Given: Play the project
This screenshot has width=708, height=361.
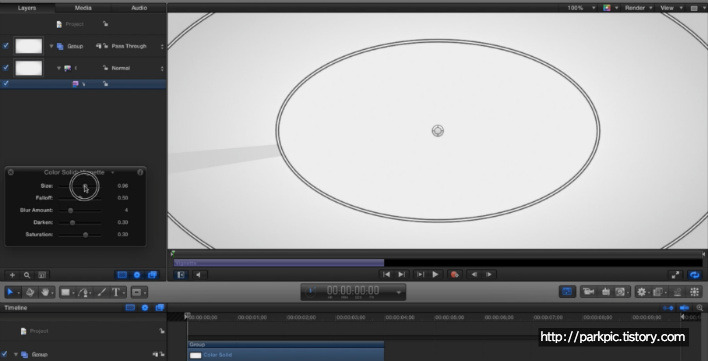Looking at the screenshot, I should pyautogui.click(x=435, y=274).
